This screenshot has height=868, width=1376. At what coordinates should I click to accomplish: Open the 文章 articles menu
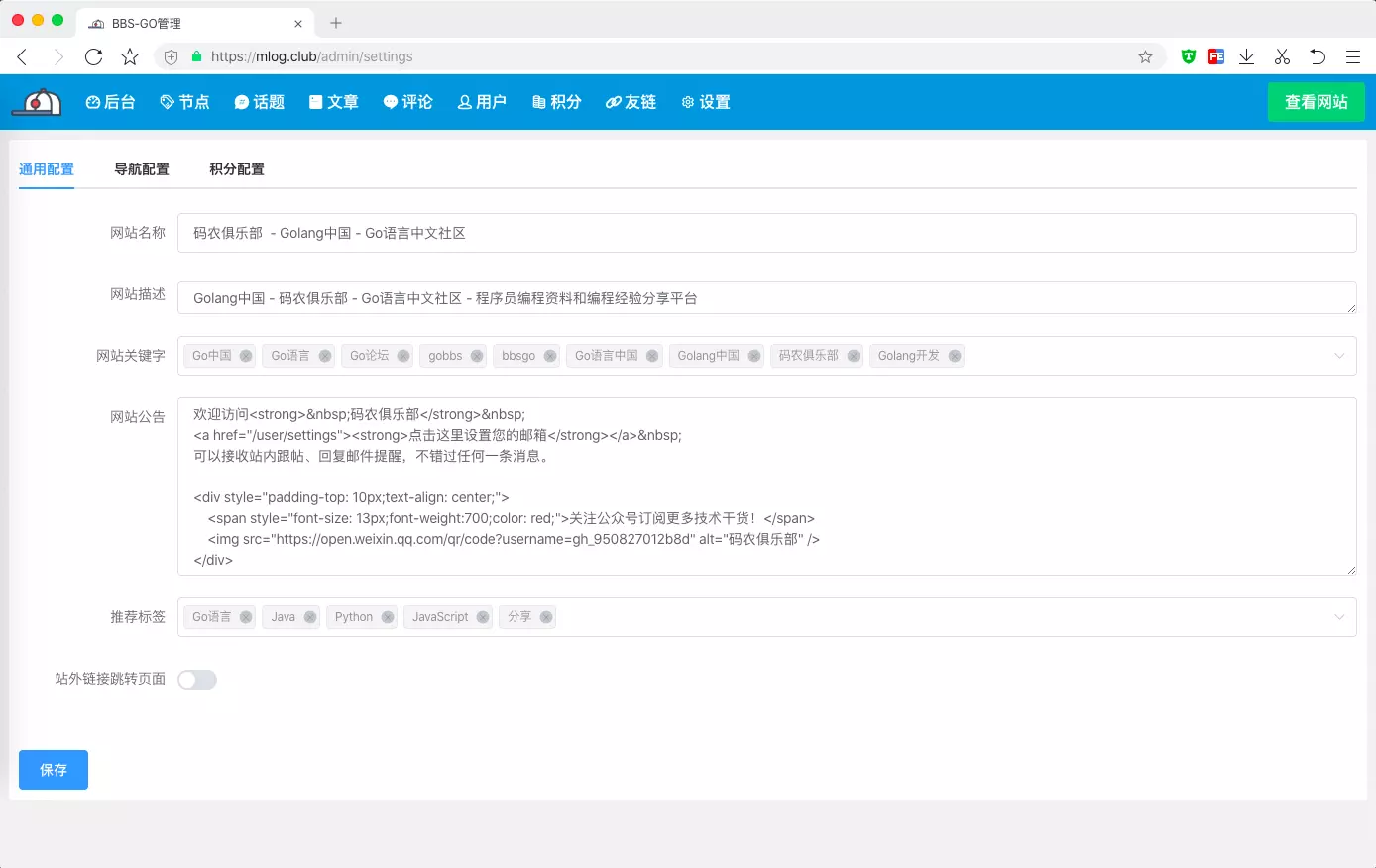coord(333,102)
